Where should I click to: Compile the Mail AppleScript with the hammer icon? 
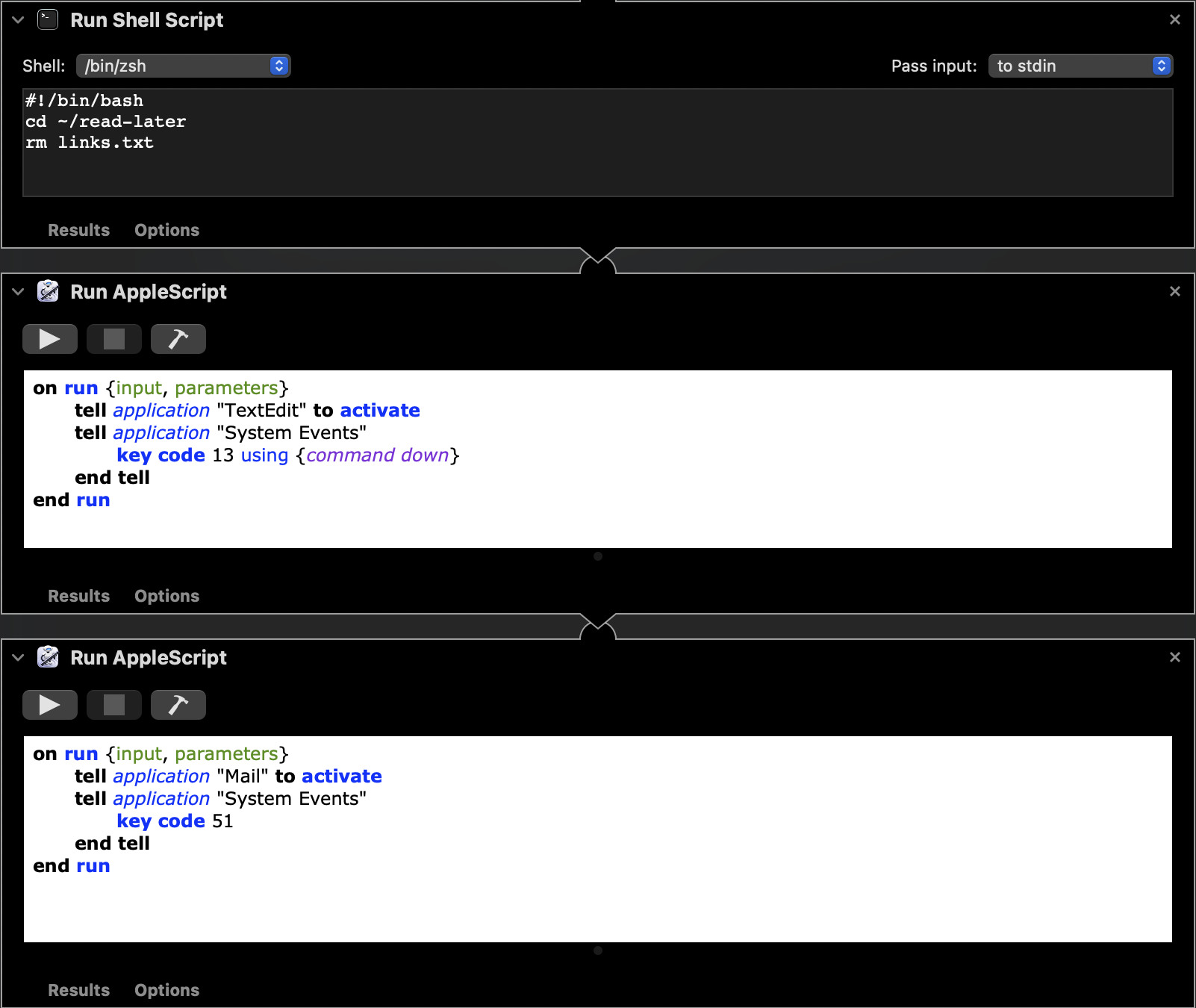pos(178,704)
